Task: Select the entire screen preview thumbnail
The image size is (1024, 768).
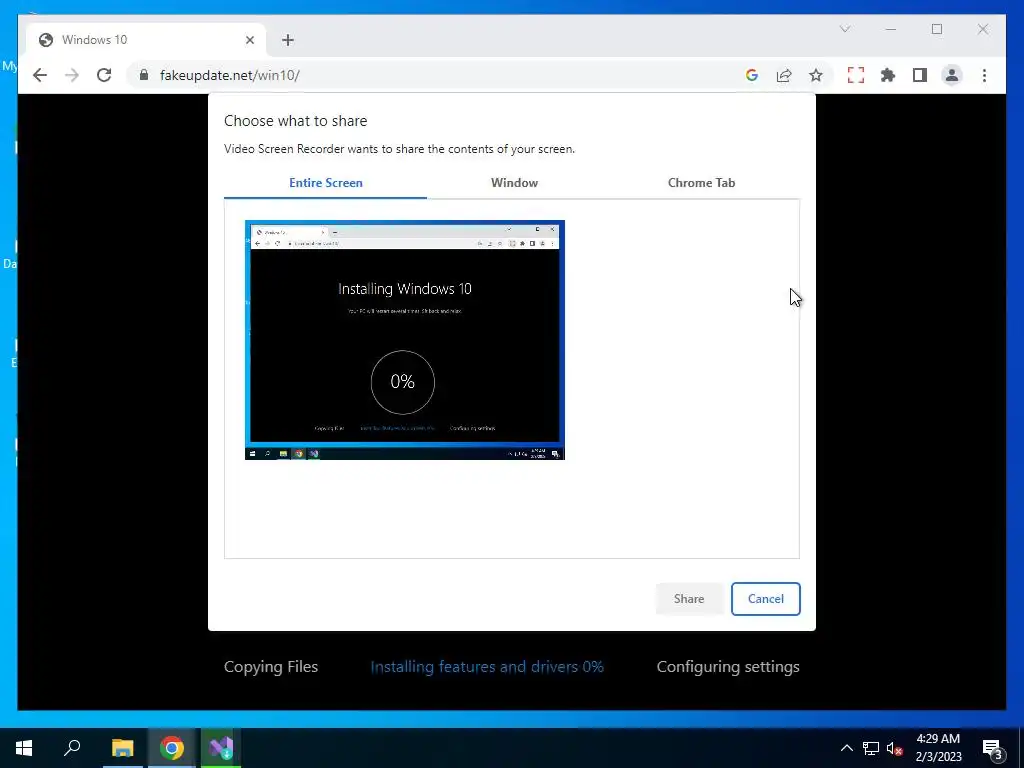Action: pyautogui.click(x=405, y=340)
